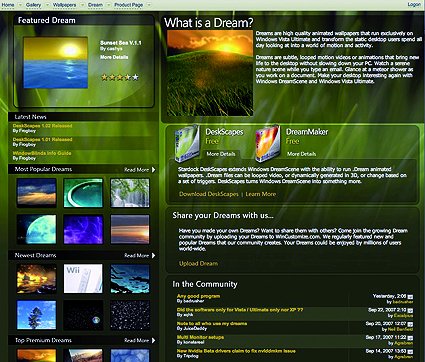Expand the Home menu dropdown arrow
425x362 pixels.
20,5
